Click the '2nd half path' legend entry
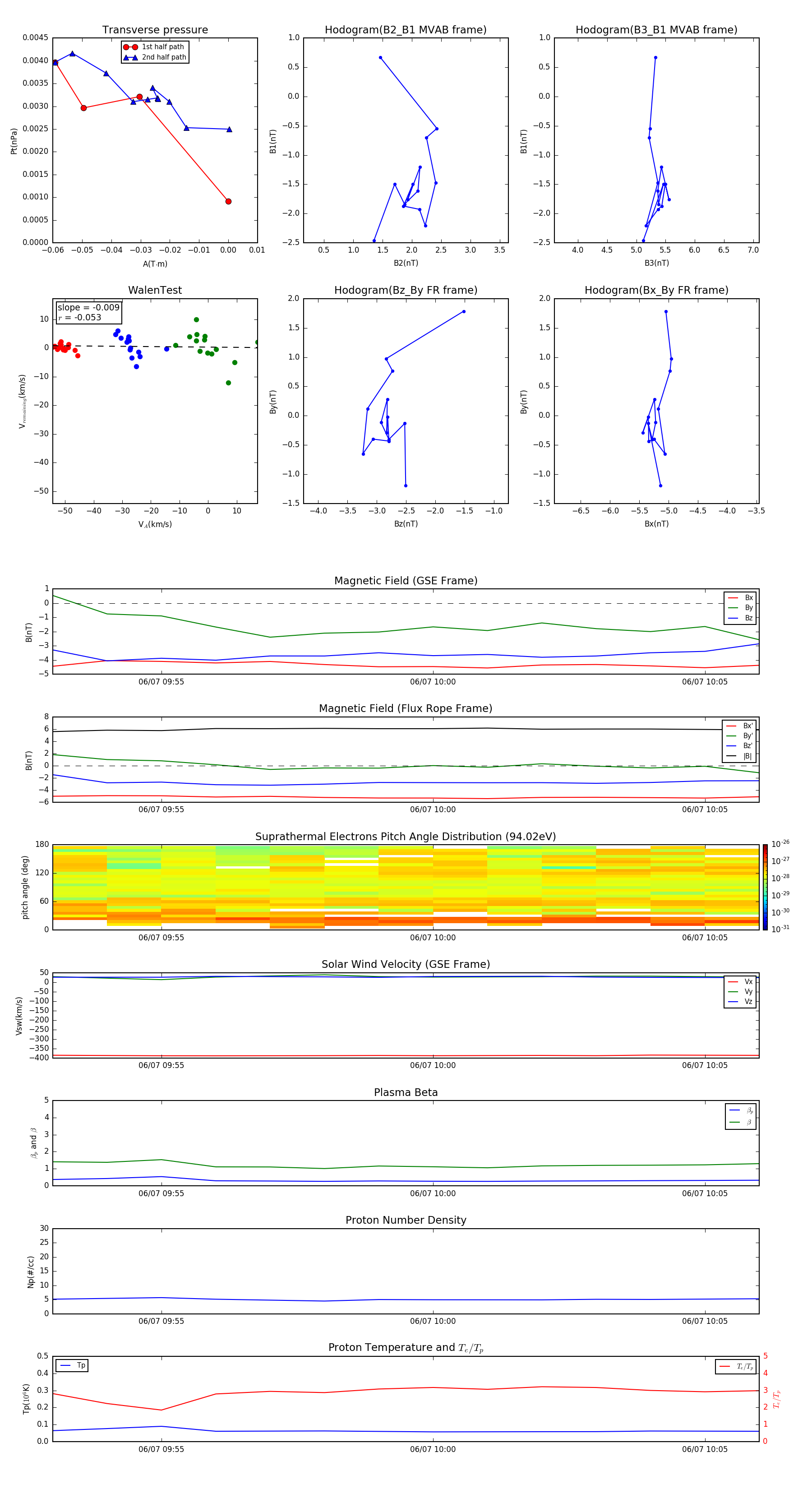The image size is (812, 1489). click(155, 57)
